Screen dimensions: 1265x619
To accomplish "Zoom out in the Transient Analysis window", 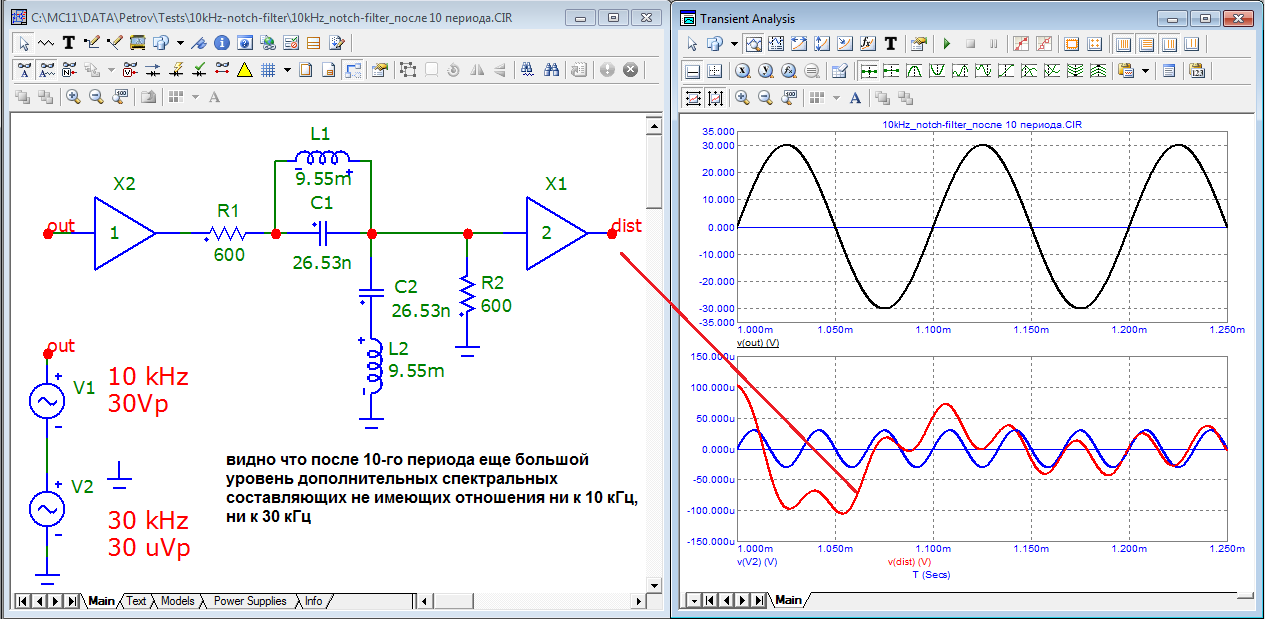I will tap(765, 98).
